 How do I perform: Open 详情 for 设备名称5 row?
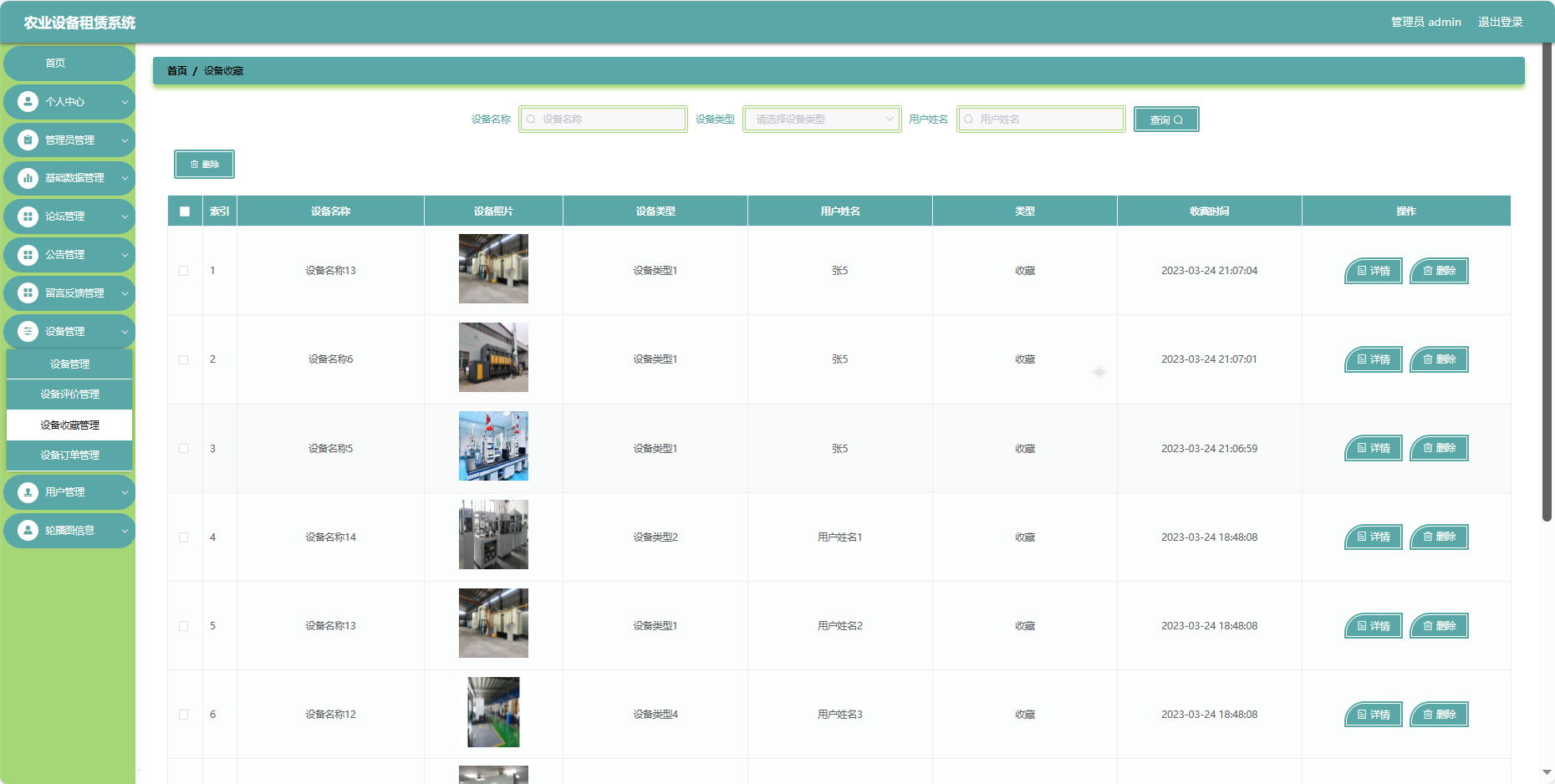1373,448
